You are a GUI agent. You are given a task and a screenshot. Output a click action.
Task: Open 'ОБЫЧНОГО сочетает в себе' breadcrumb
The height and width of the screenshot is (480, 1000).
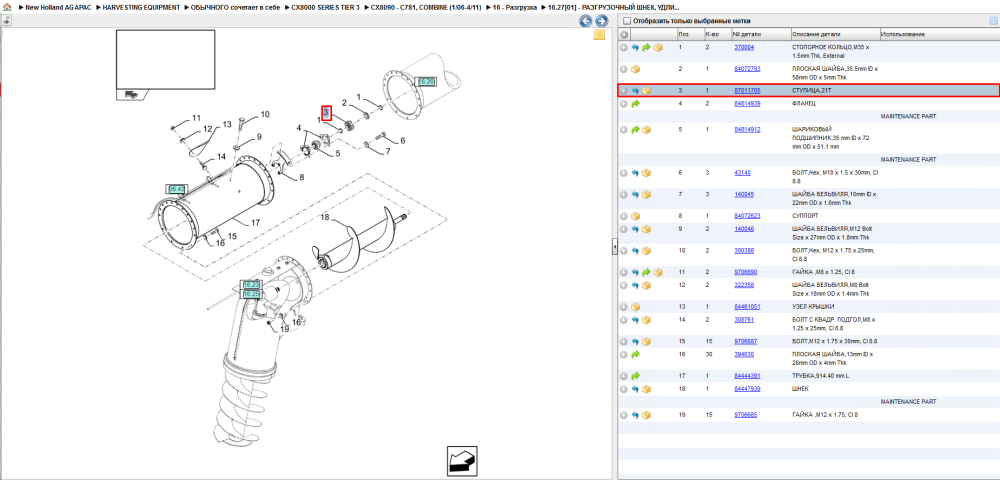click(x=236, y=7)
